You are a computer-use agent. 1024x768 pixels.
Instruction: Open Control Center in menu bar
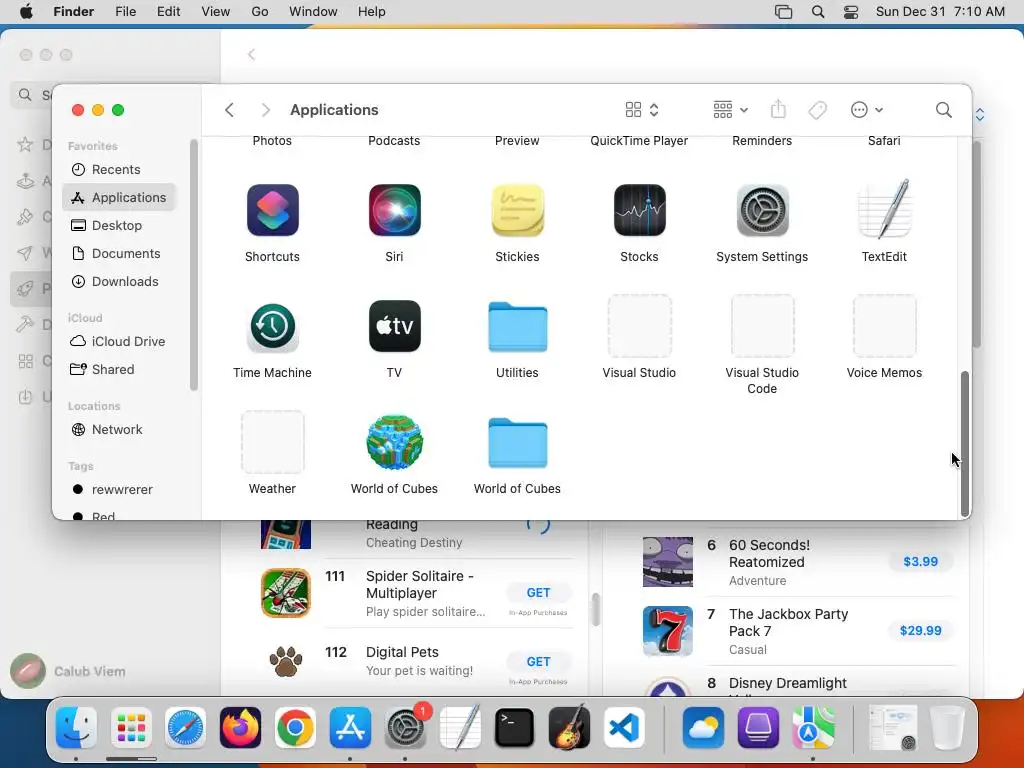click(x=850, y=12)
